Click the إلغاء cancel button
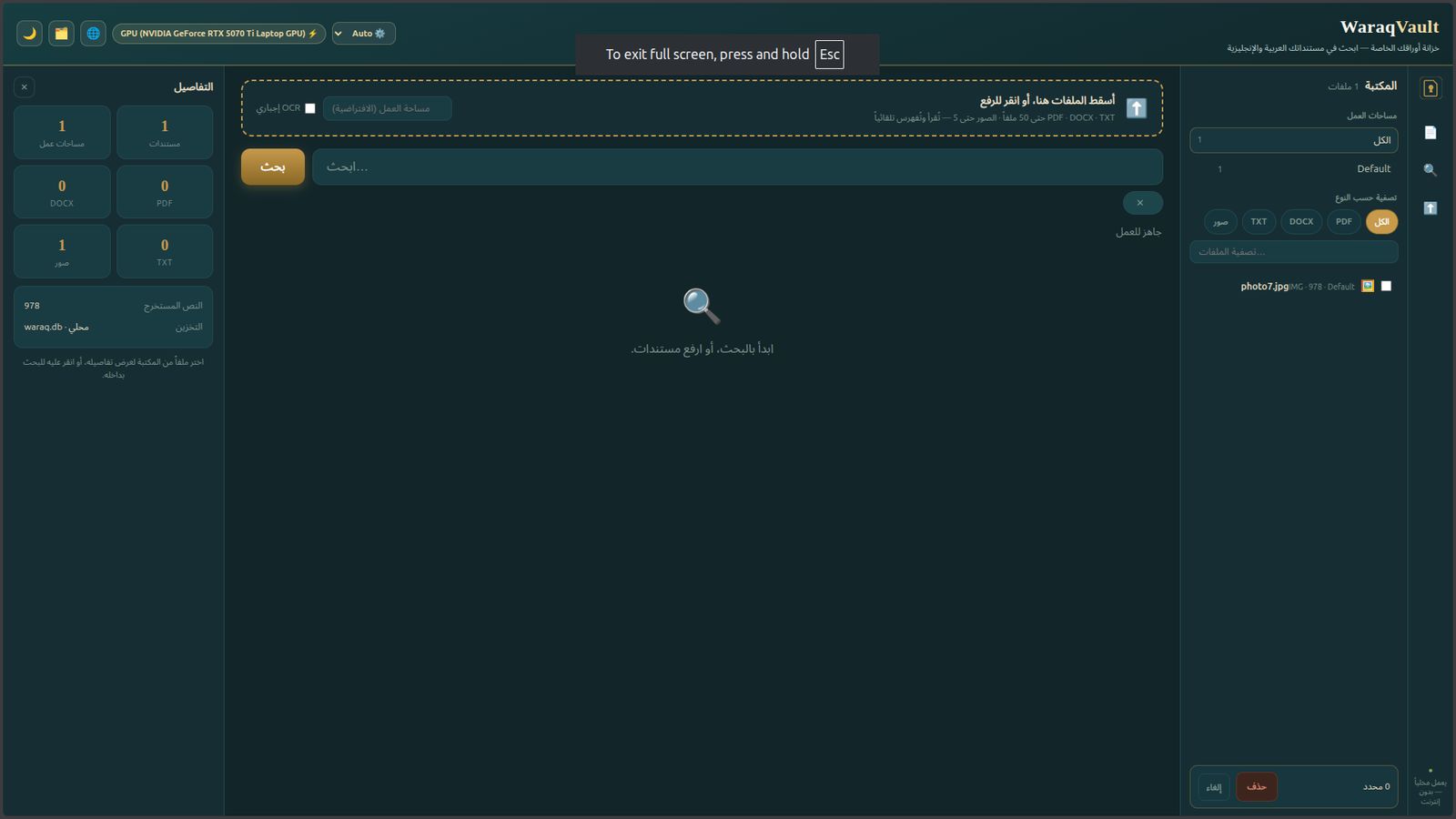Screen dimensions: 1456x819 click(1214, 787)
